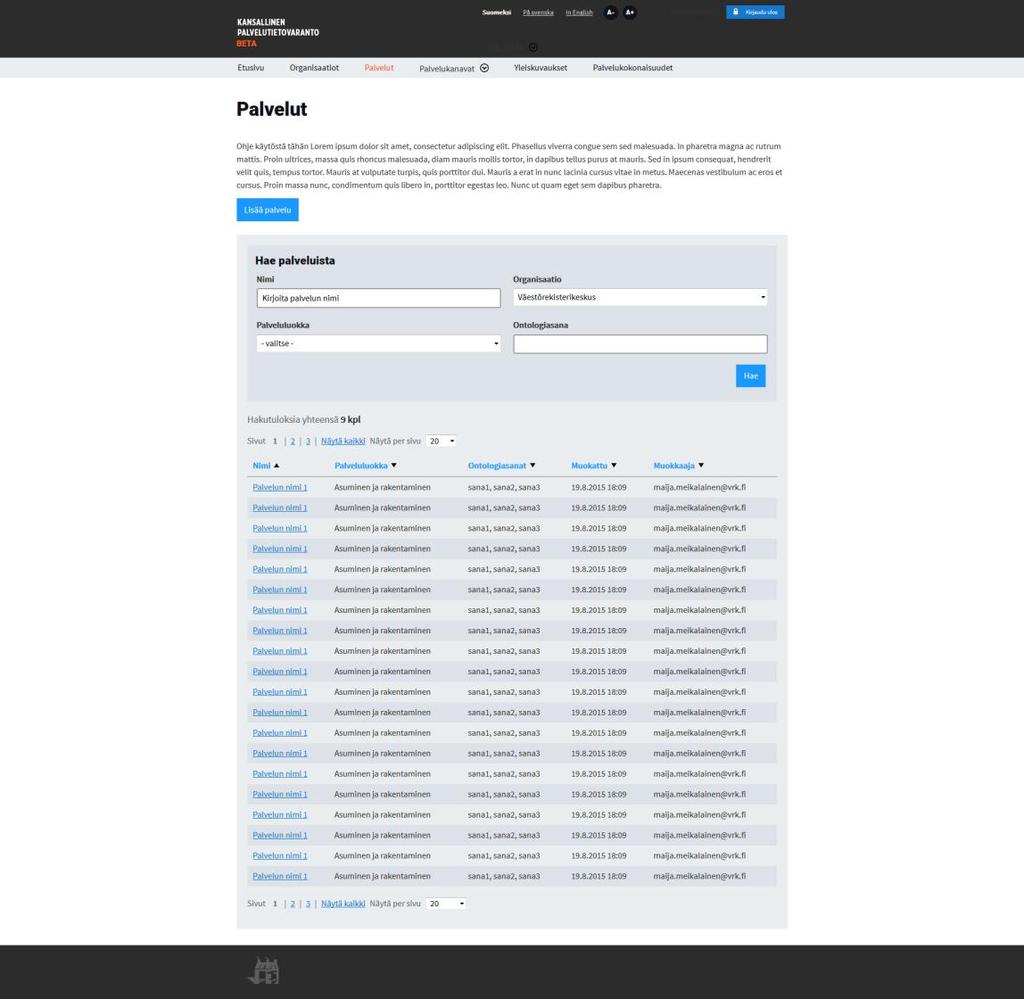This screenshot has width=1024, height=999.
Task: Switch language to In English
Action: tap(579, 12)
